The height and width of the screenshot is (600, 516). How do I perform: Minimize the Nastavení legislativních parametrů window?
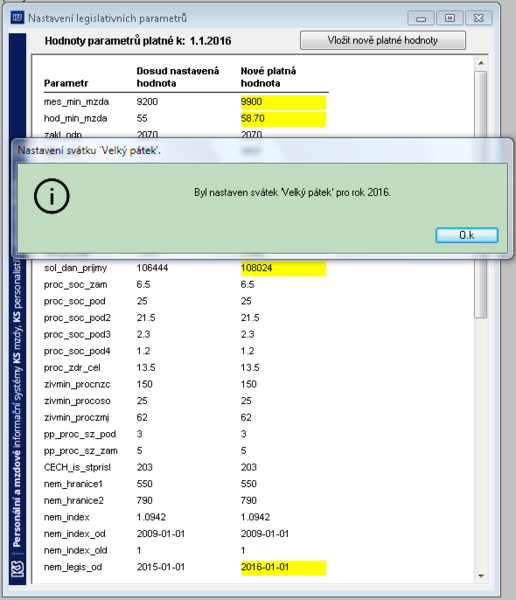[x=421, y=18]
